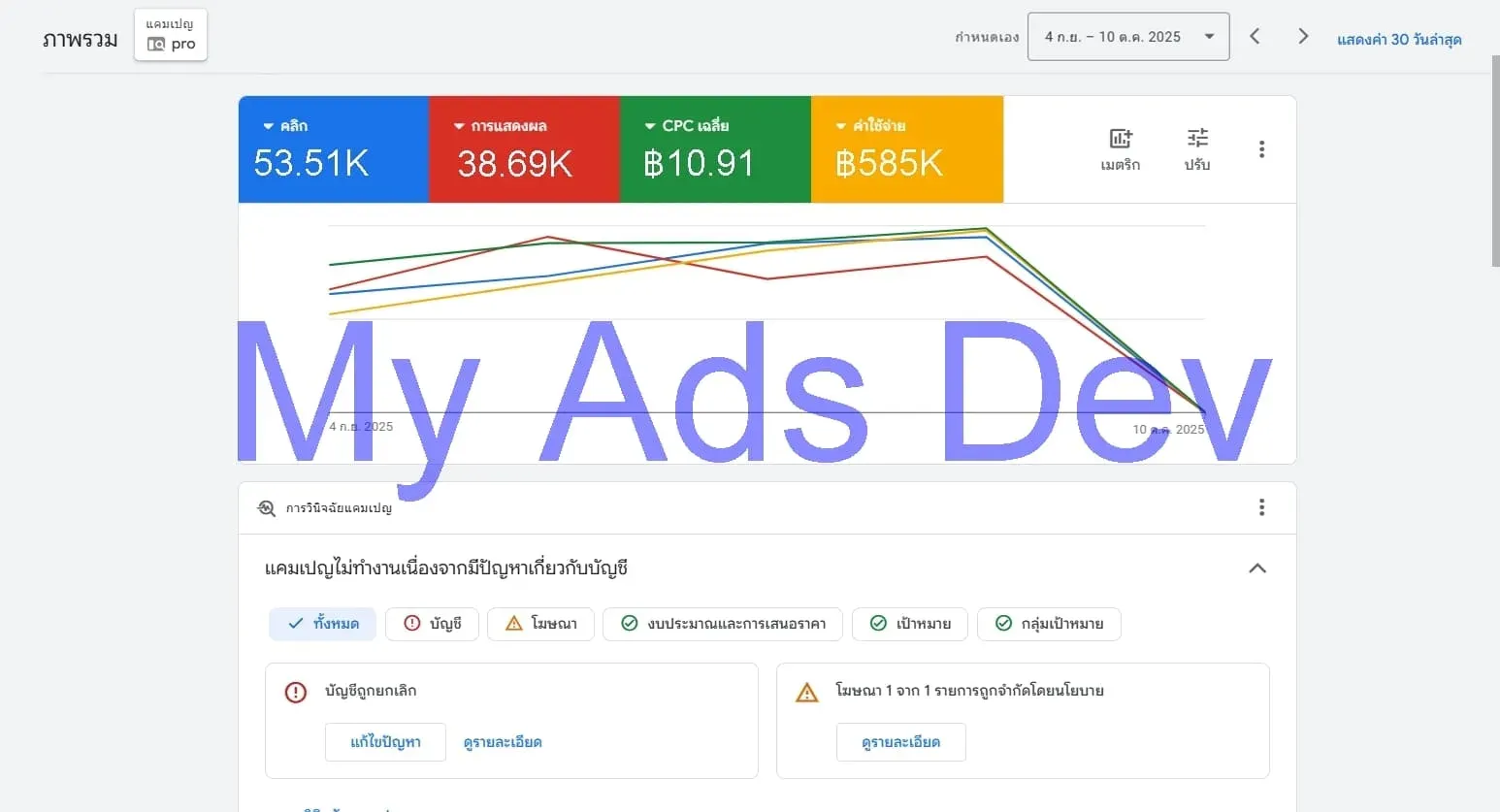
Task: Click the ปรับ adjust settings icon
Action: [x=1196, y=147]
